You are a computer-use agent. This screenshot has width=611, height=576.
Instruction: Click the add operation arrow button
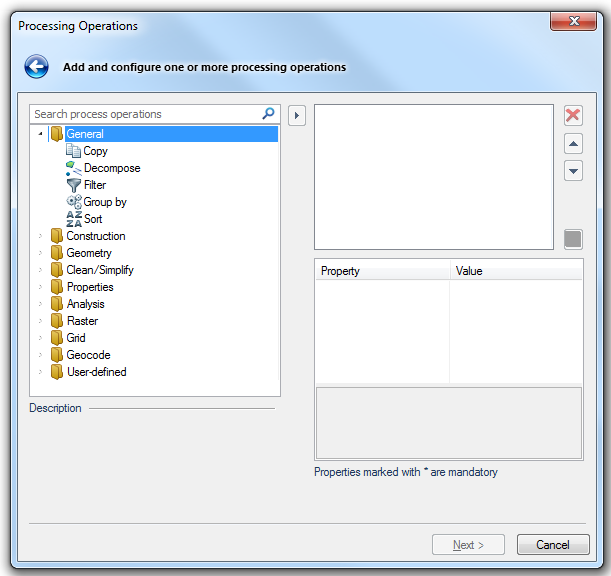tap(297, 115)
